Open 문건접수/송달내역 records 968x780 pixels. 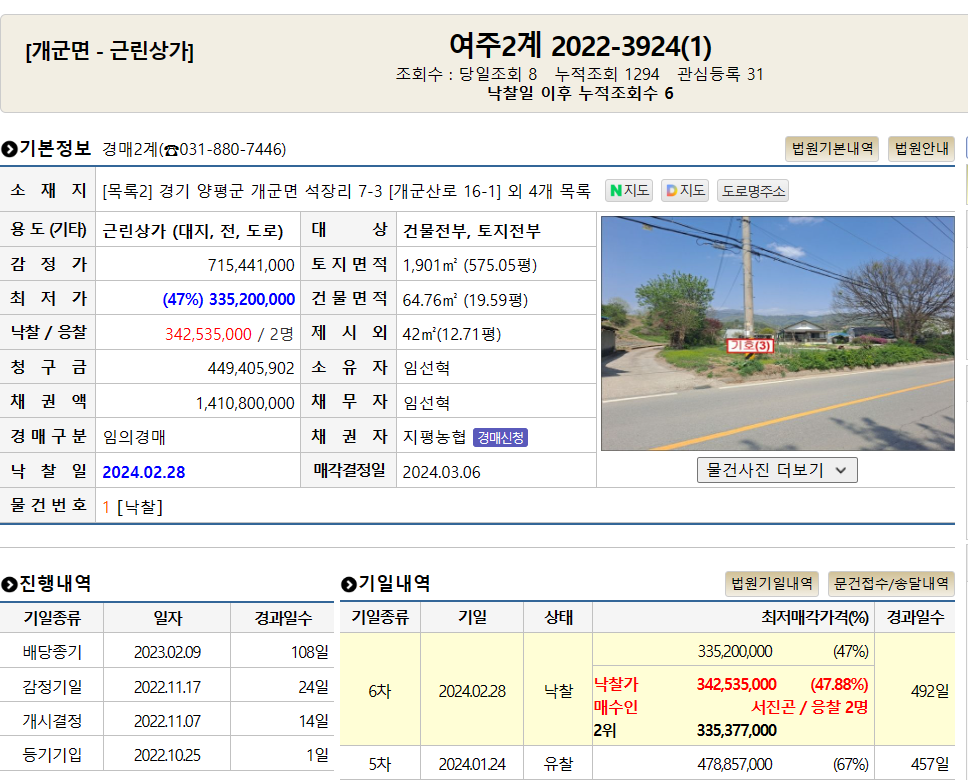click(891, 584)
